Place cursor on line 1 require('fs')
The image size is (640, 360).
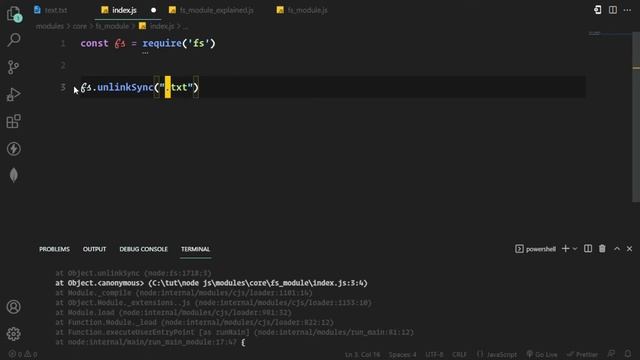178,43
